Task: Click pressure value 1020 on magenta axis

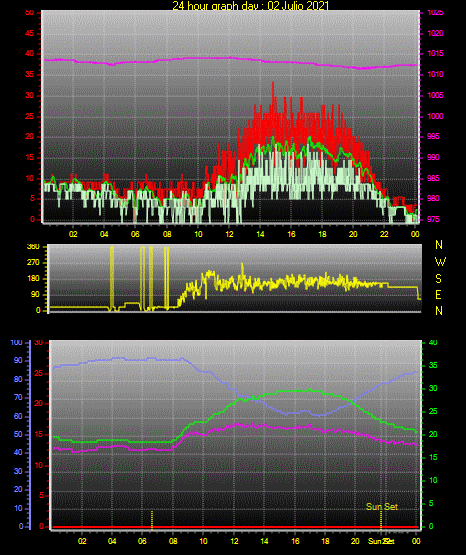Action: (435, 33)
